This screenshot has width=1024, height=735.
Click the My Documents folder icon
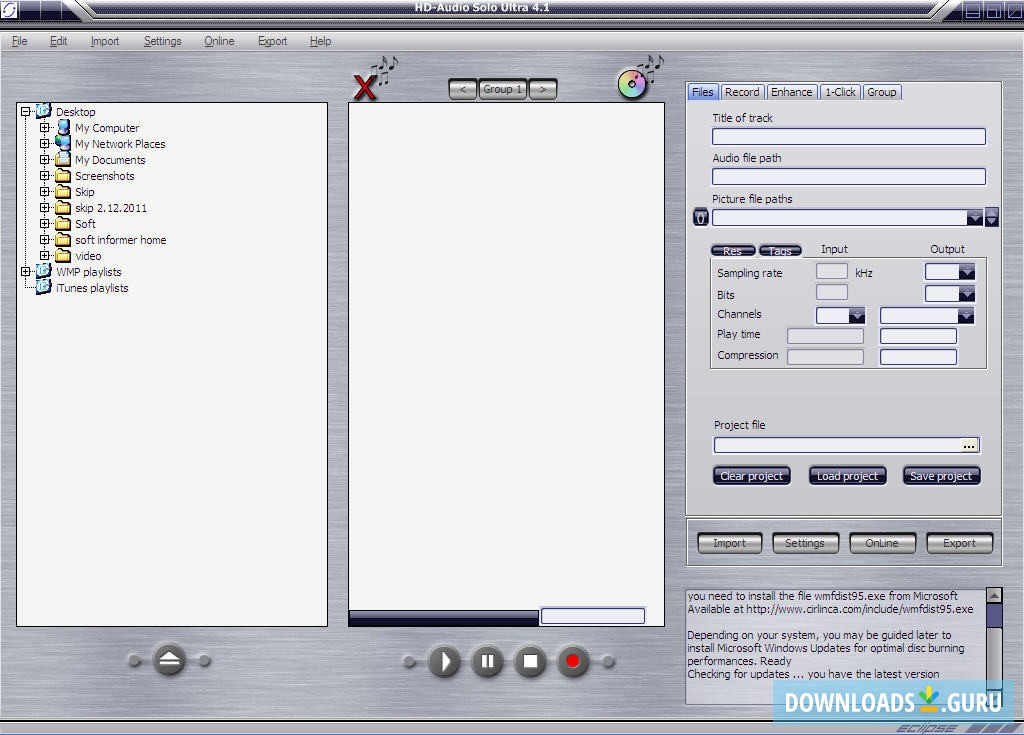click(x=63, y=159)
